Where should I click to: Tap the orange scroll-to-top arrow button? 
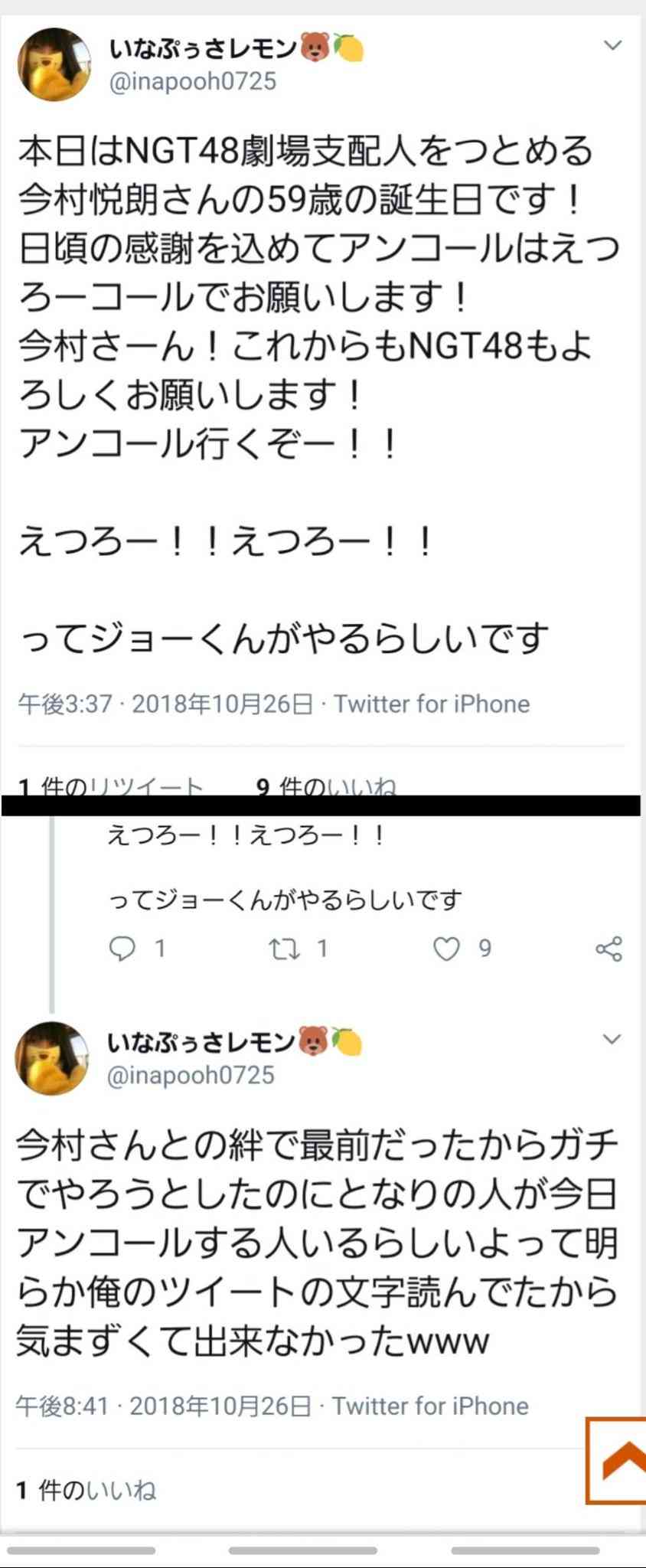click(x=616, y=1461)
